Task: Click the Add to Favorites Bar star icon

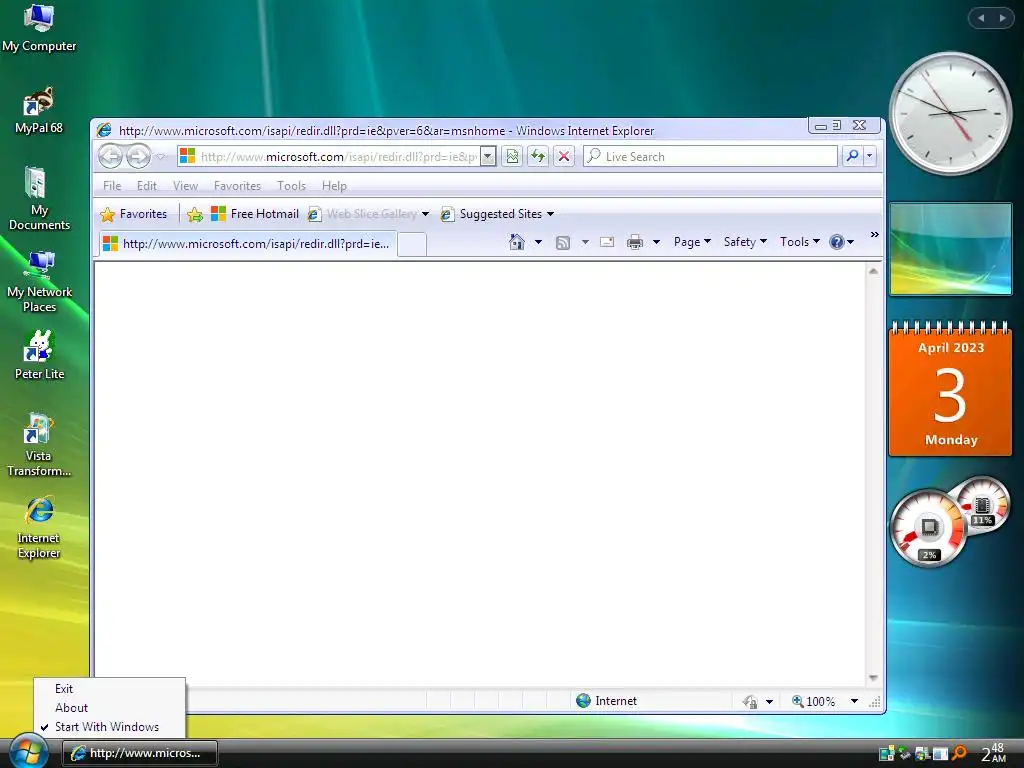Action: tap(195, 214)
